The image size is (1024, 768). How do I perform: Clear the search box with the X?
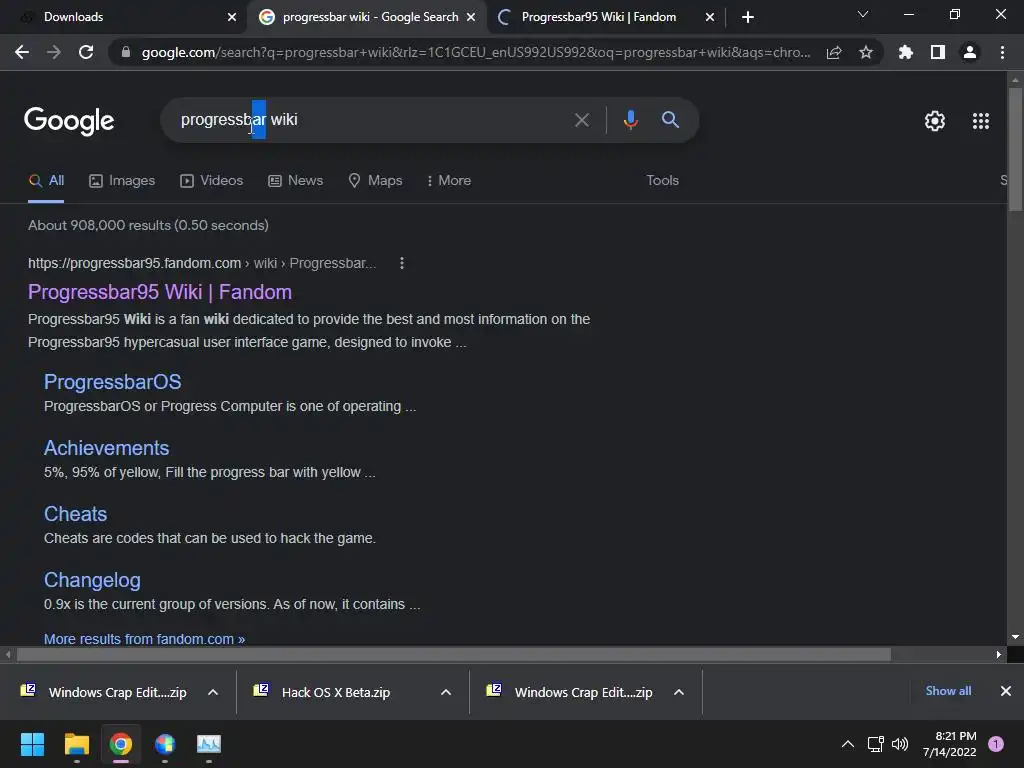(581, 120)
